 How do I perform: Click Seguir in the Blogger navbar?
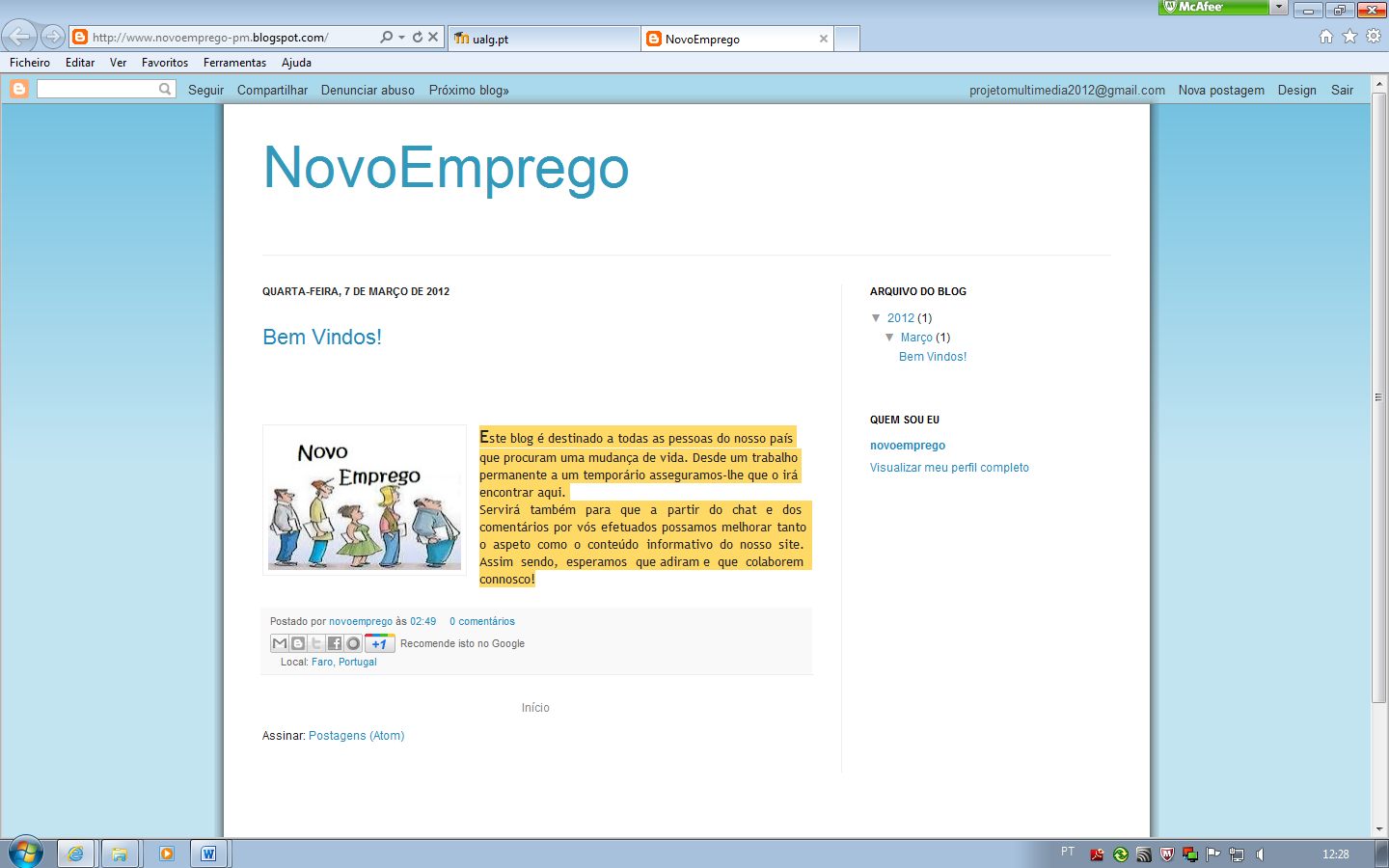[205, 90]
